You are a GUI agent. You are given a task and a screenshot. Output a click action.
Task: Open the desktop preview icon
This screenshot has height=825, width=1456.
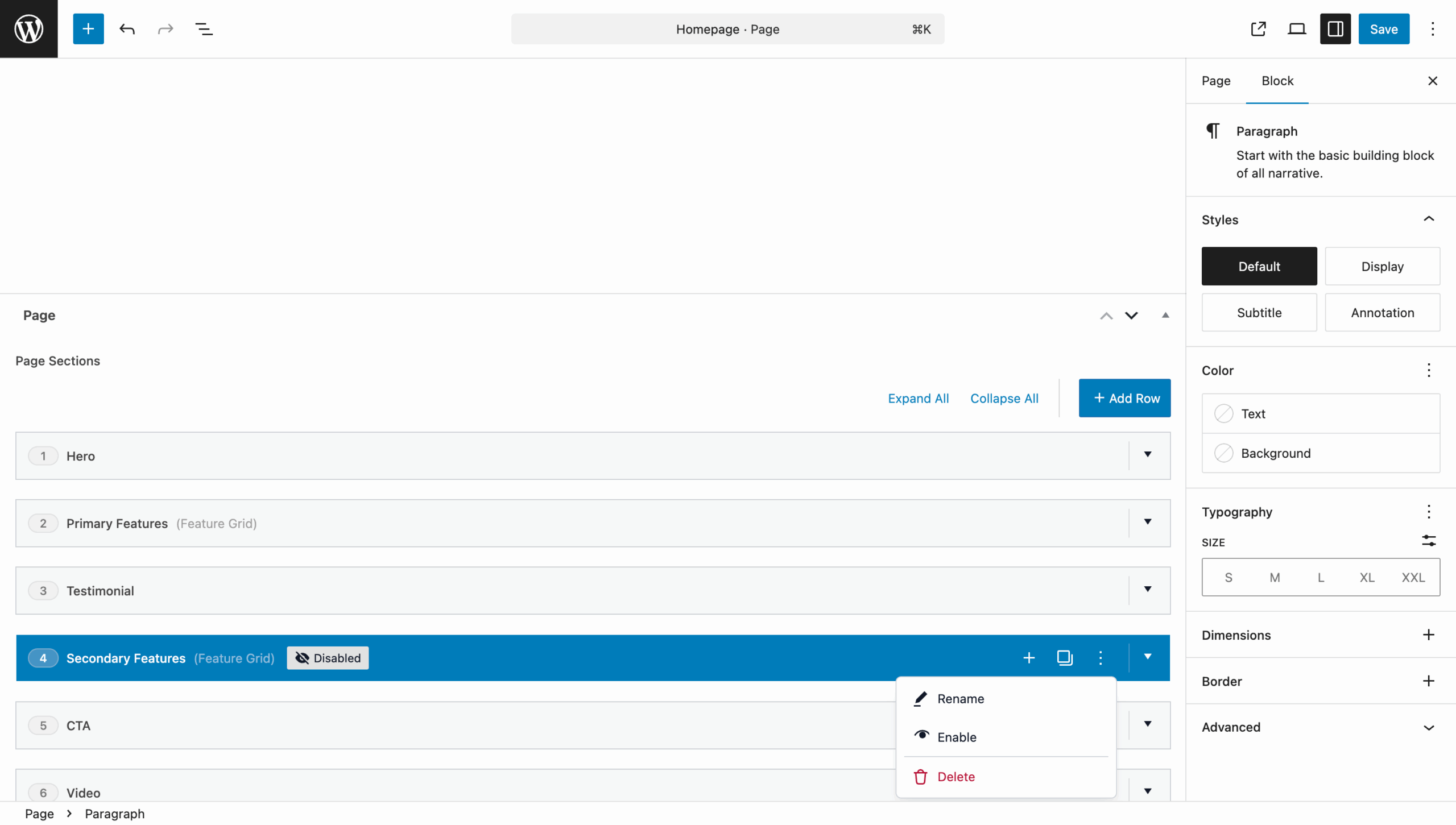pyautogui.click(x=1296, y=29)
